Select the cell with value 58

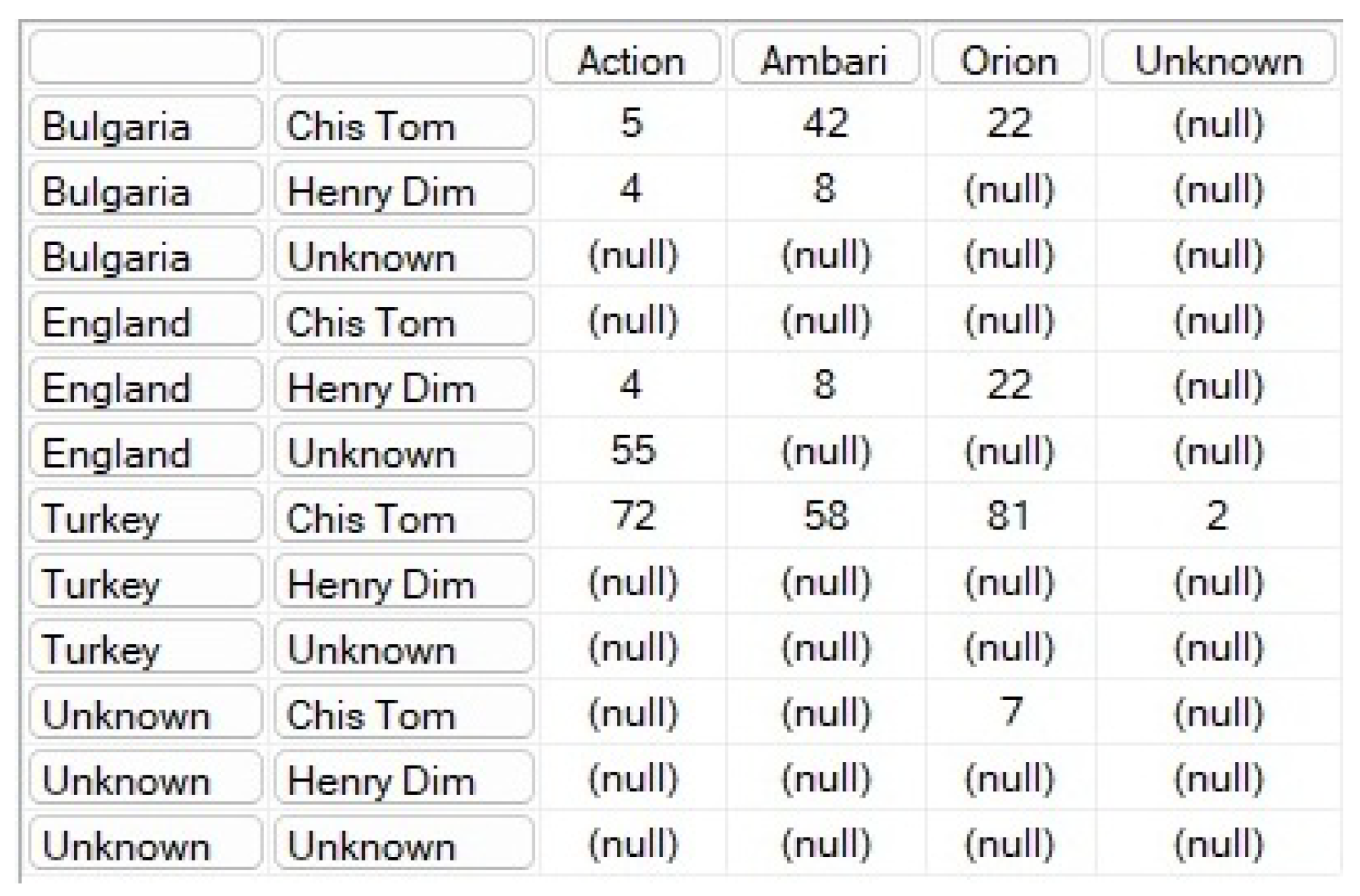tap(825, 516)
